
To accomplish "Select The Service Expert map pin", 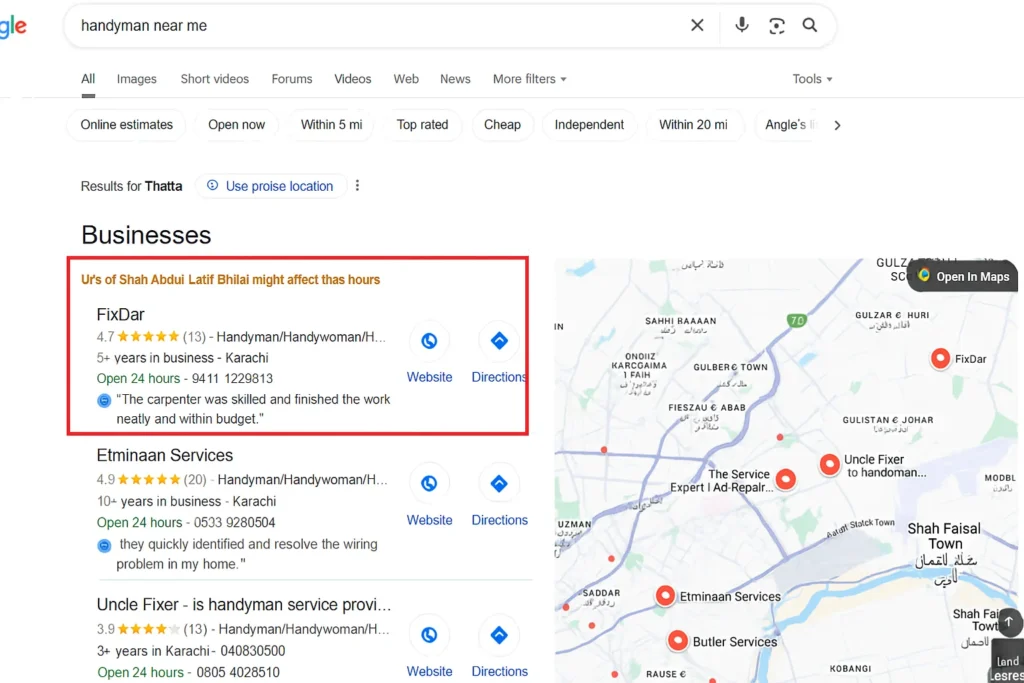I will [786, 479].
